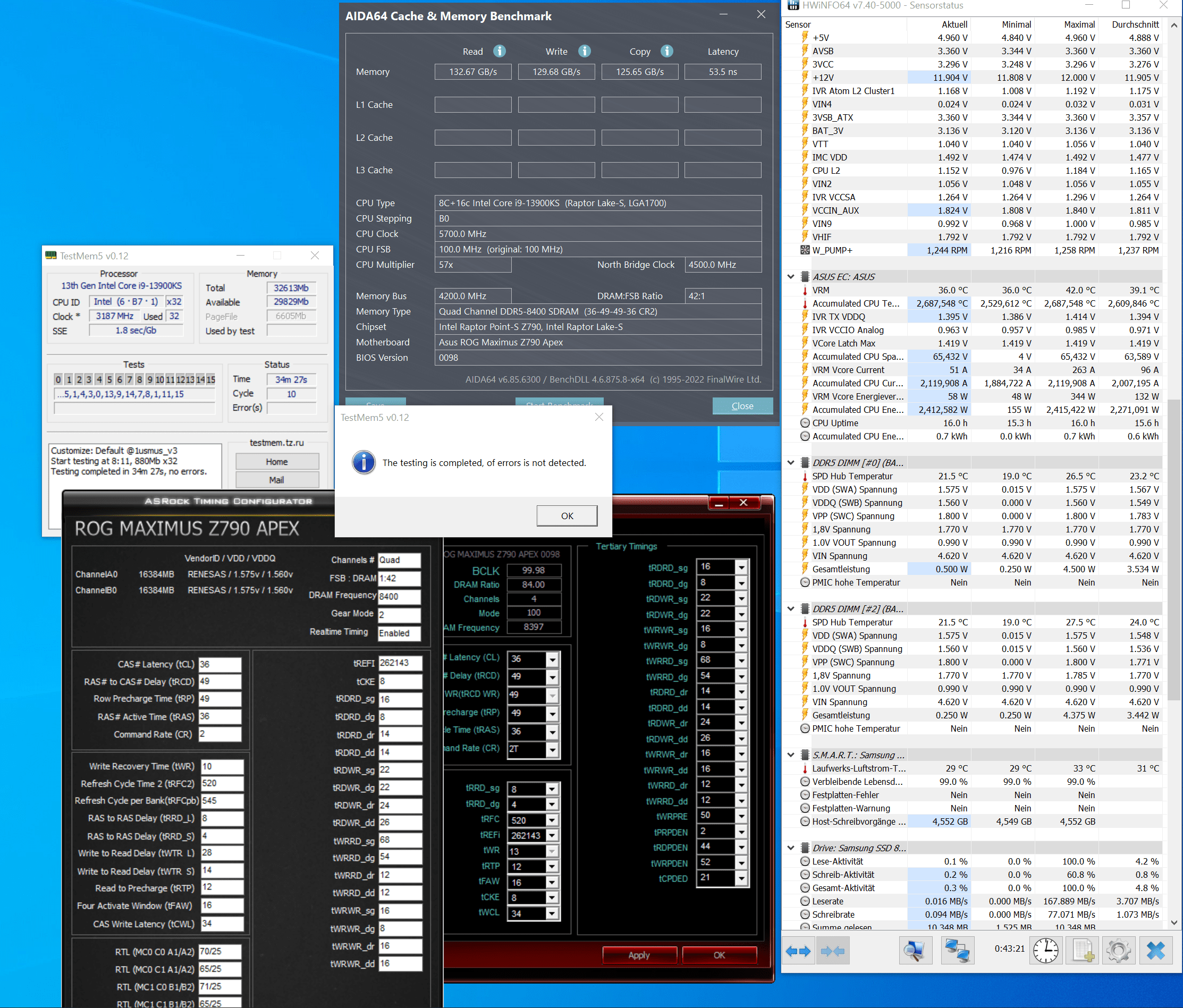Click HWiNFO expand-columns double arrow icon

coord(798,951)
